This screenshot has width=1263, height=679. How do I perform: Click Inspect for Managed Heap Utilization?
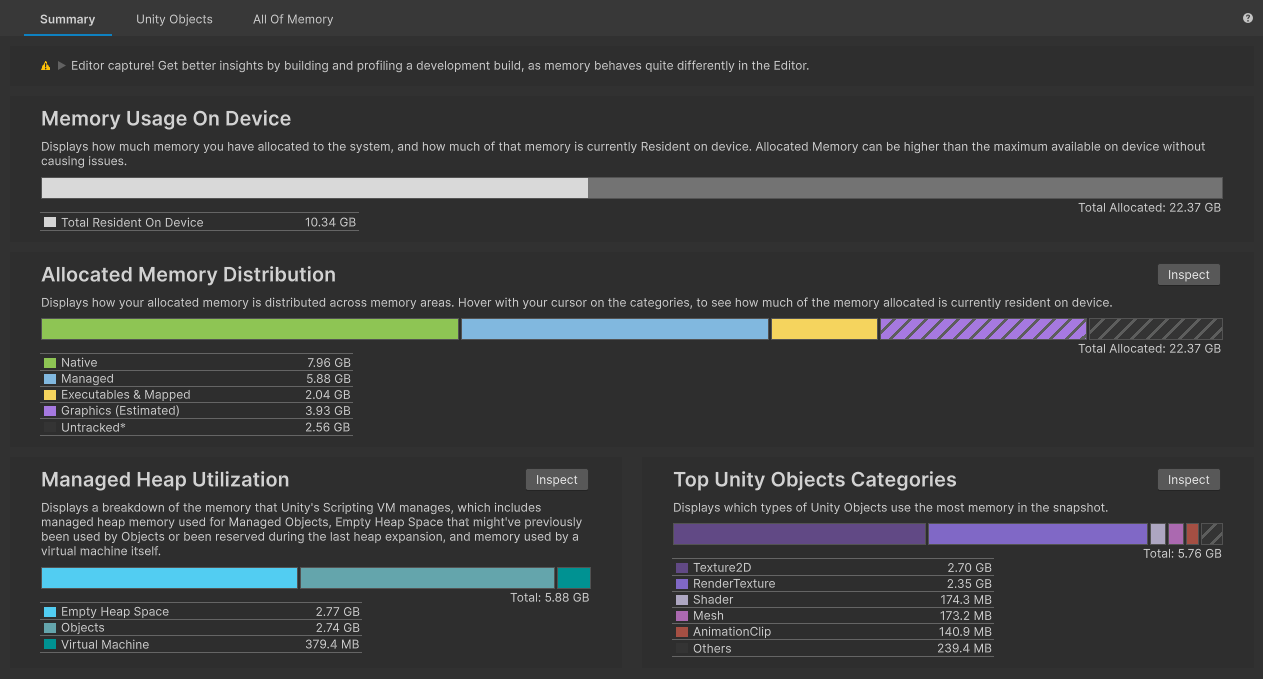556,480
